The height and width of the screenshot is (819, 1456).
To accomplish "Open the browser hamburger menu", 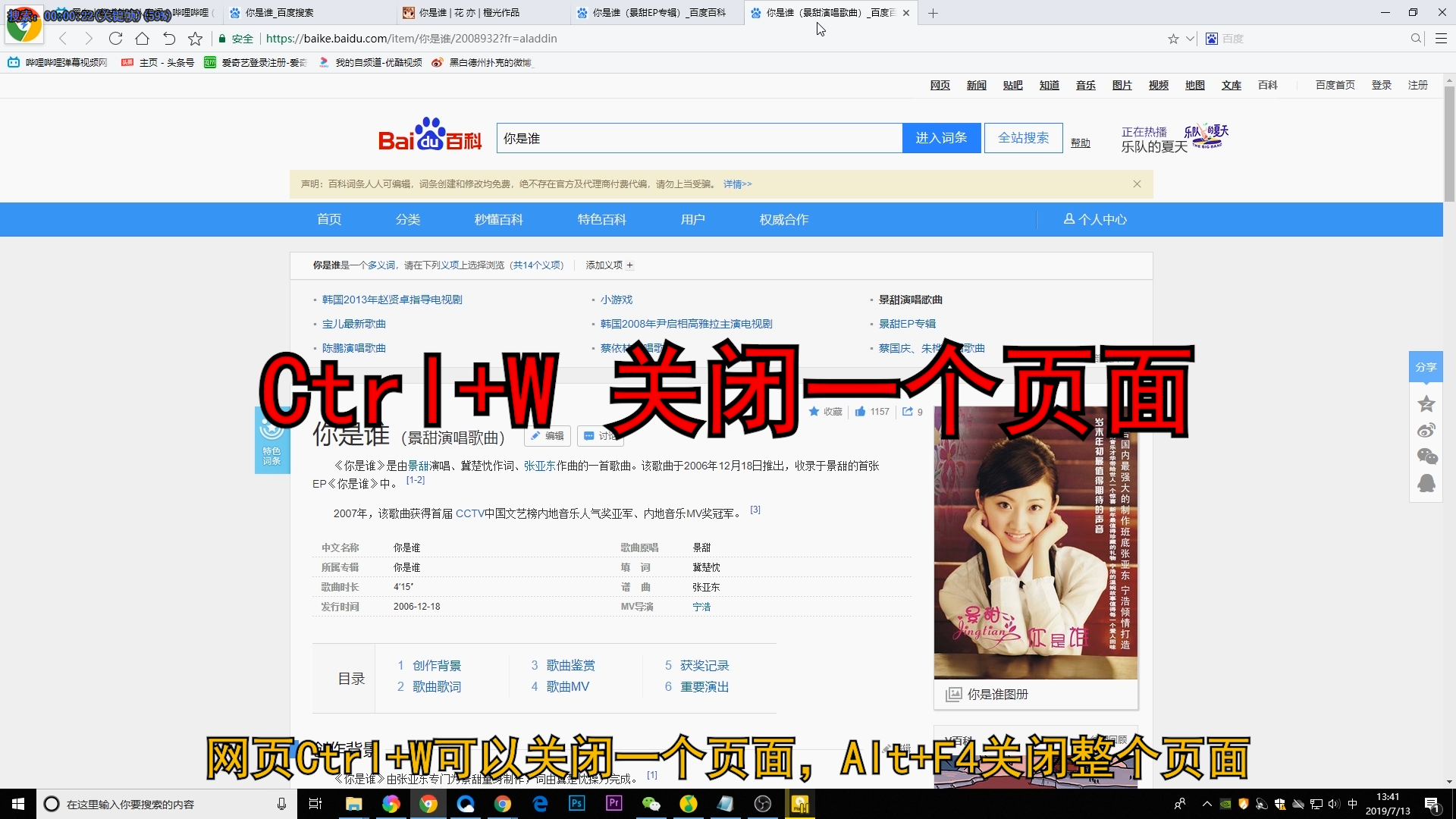I will click(1442, 39).
